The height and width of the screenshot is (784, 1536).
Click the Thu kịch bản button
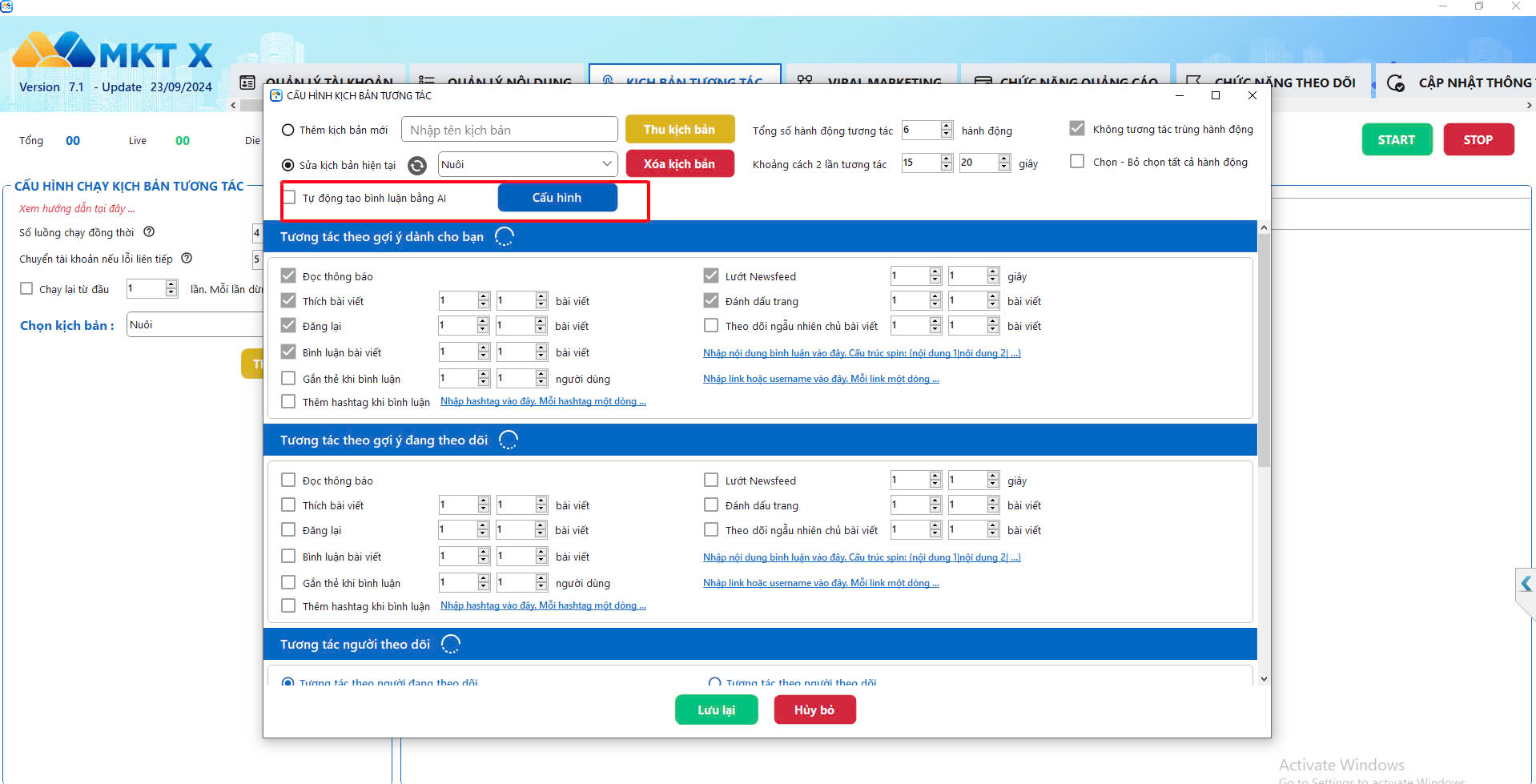tap(679, 129)
